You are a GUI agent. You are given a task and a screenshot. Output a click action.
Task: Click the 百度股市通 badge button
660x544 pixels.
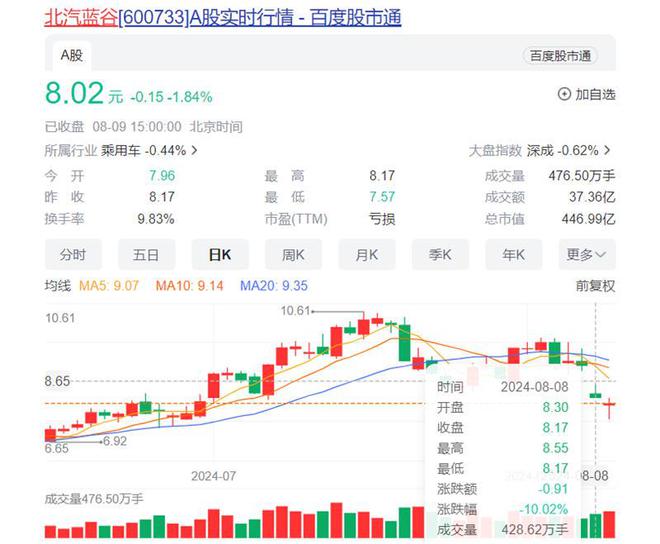point(560,56)
